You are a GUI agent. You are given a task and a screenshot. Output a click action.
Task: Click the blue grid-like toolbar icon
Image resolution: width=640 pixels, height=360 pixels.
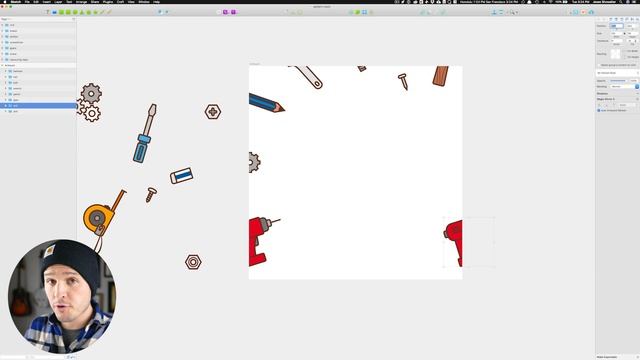364,12
